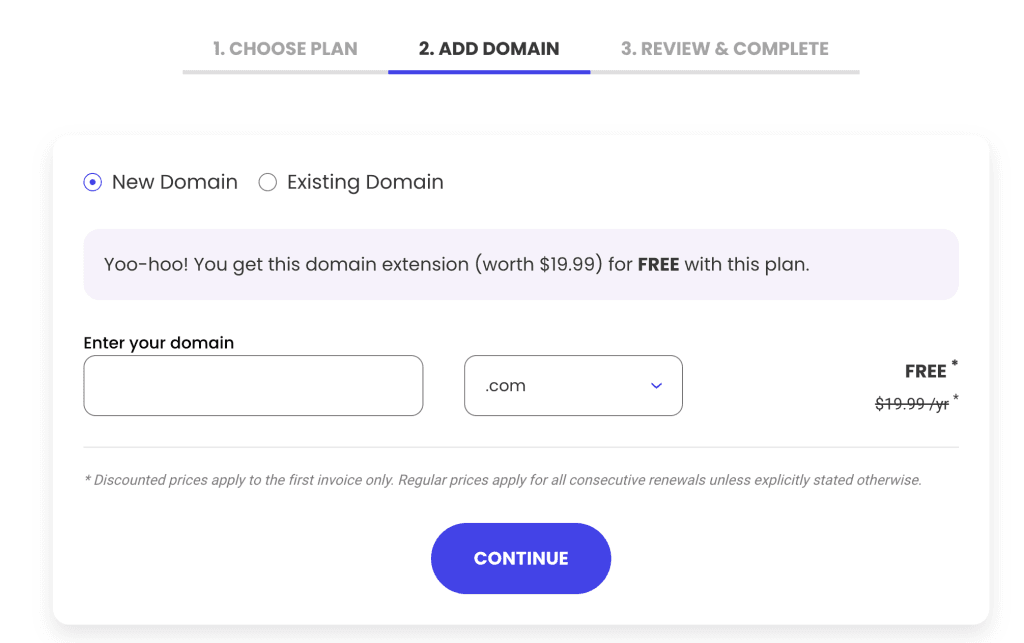Image resolution: width=1024 pixels, height=643 pixels.
Task: Click gray progress line under Choose Plan
Action: pos(285,72)
